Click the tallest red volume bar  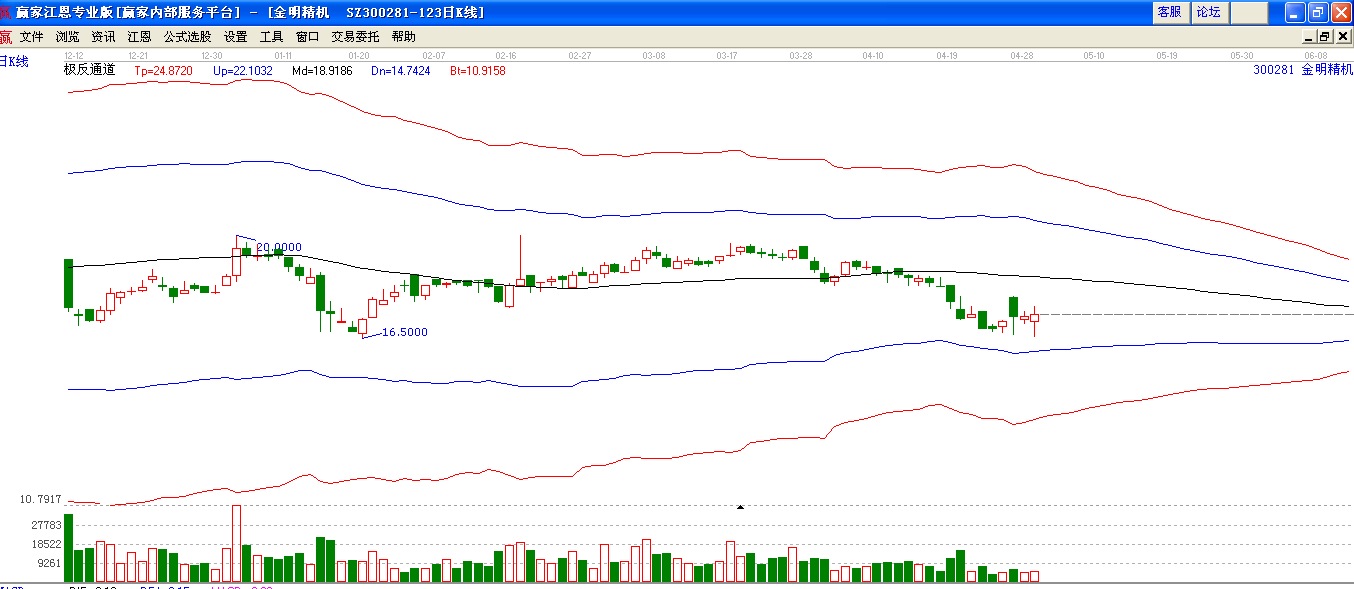[x=236, y=543]
